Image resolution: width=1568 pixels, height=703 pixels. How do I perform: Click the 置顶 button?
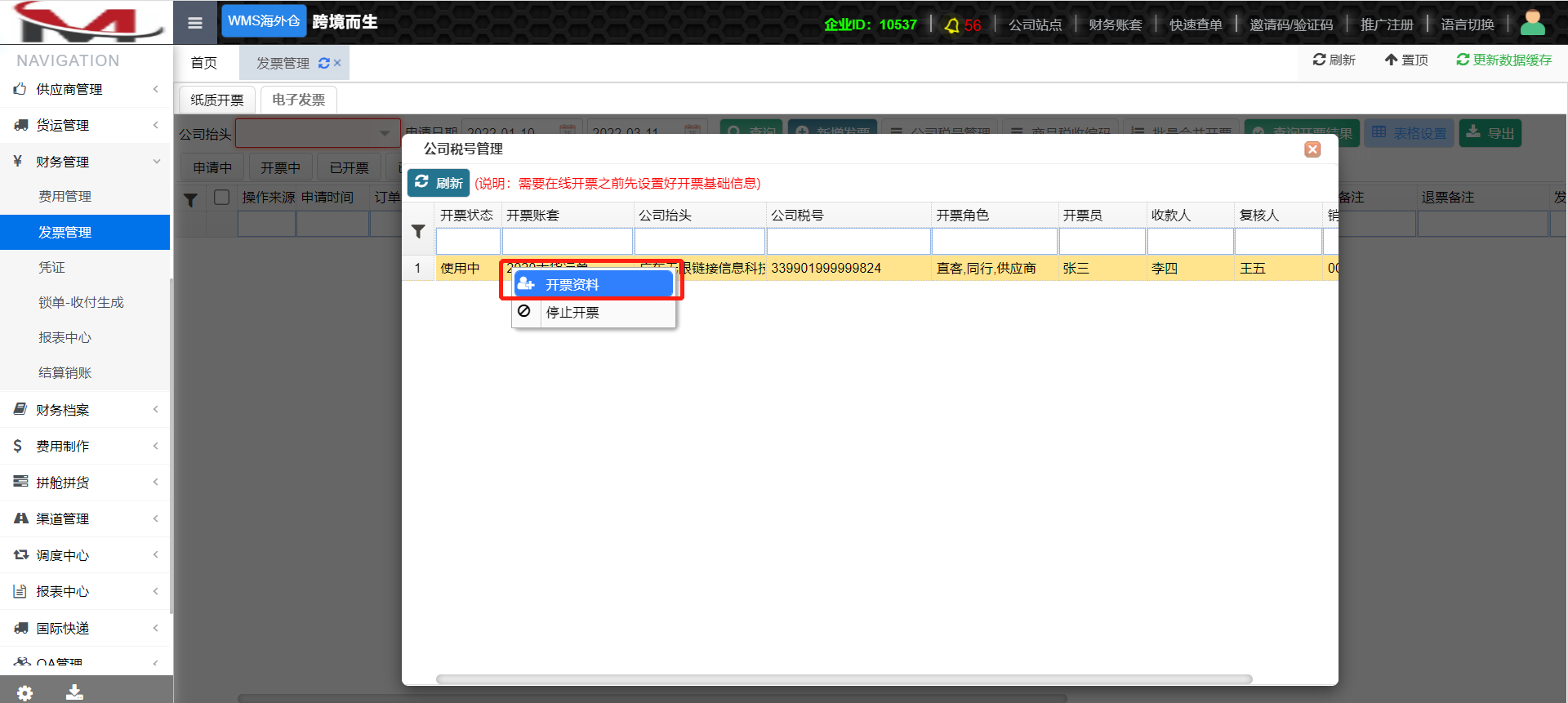click(1406, 60)
